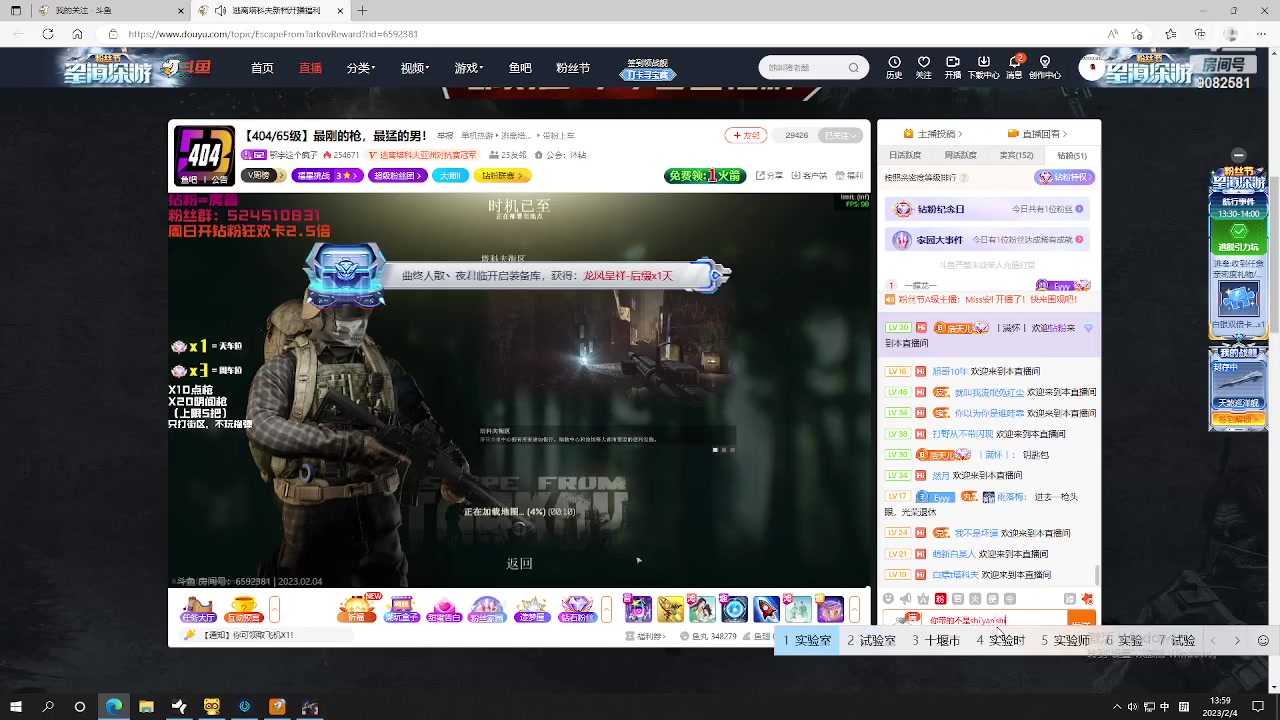
Task: Open the 分类 category dropdown
Action: pyautogui.click(x=361, y=68)
